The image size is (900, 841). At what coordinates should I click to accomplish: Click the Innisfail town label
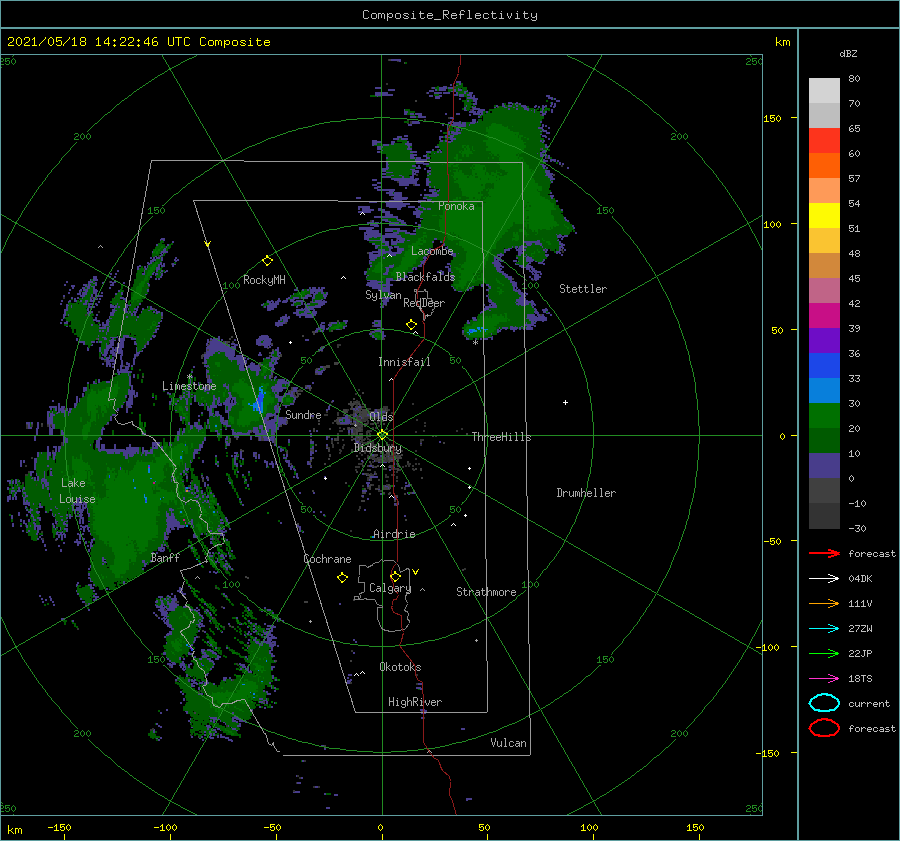click(404, 362)
